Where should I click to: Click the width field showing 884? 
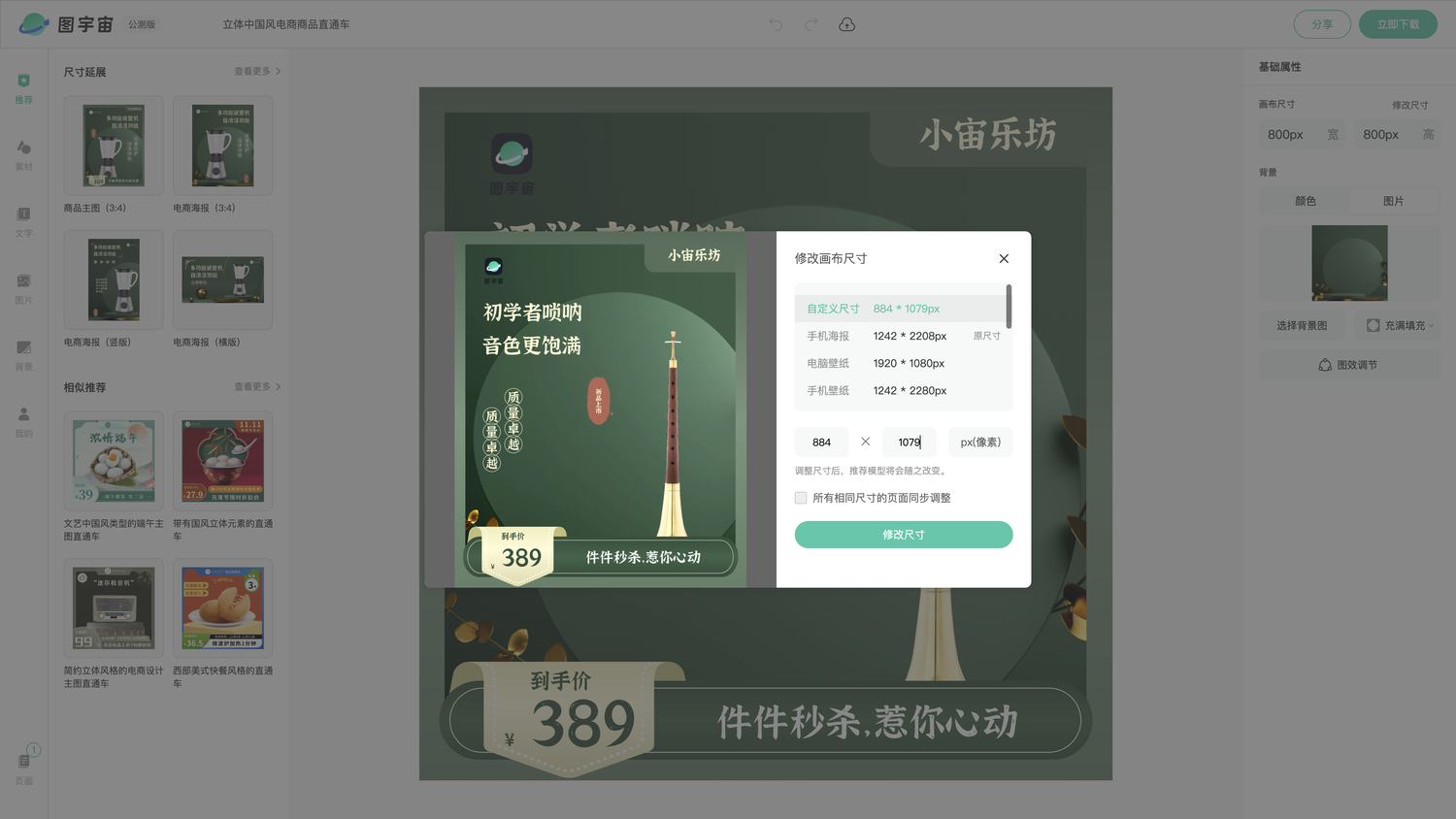pyautogui.click(x=822, y=442)
